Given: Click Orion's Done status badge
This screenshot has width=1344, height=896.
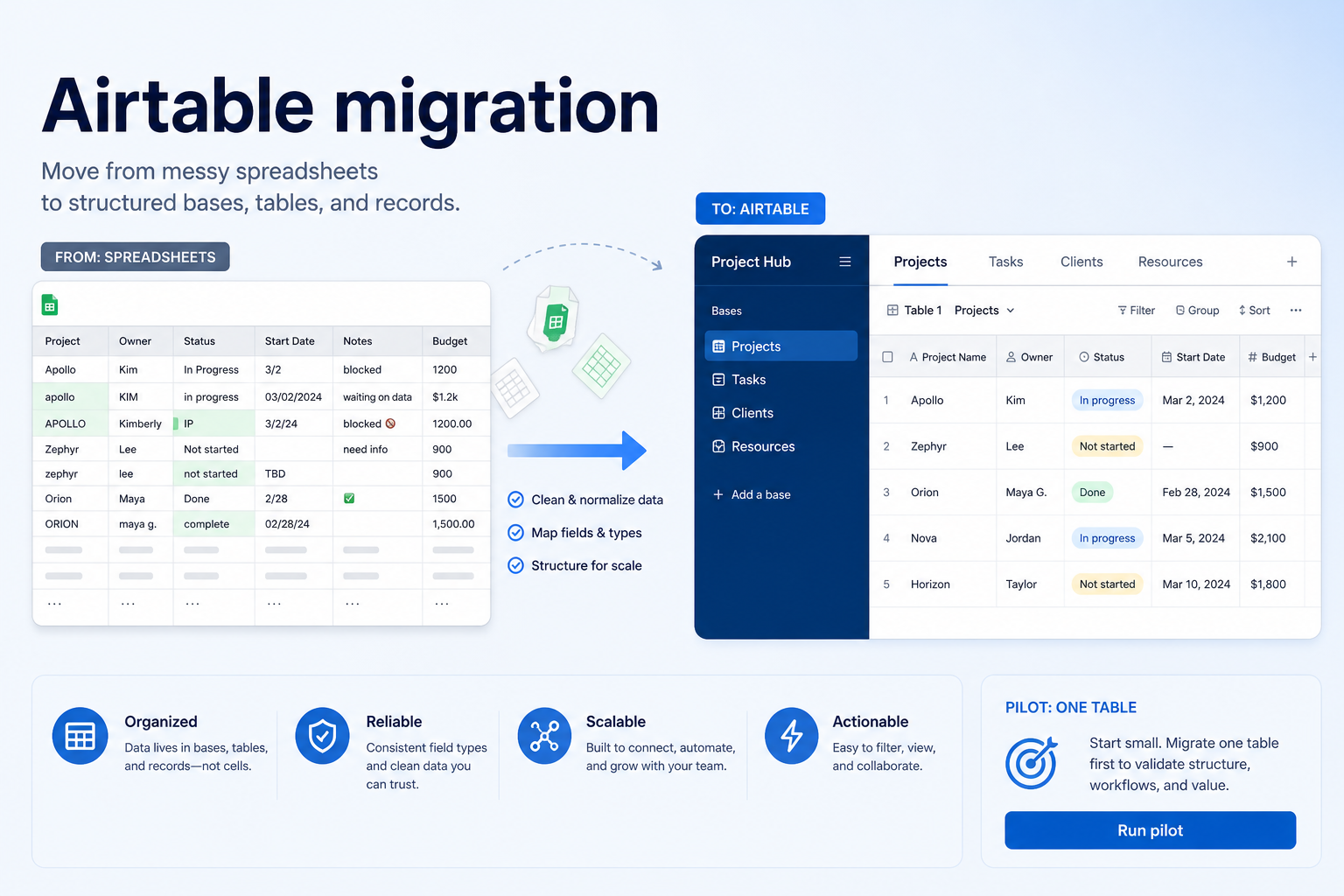Looking at the screenshot, I should pyautogui.click(x=1092, y=492).
